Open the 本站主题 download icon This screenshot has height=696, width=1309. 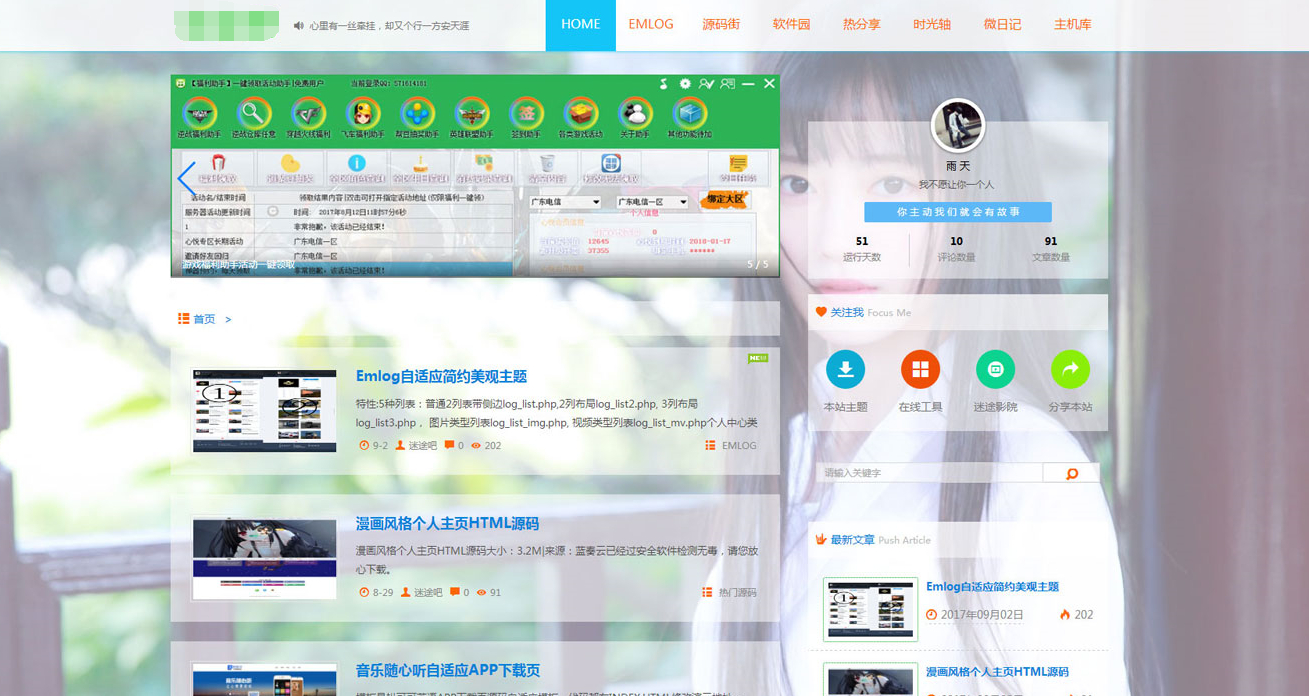[845, 369]
